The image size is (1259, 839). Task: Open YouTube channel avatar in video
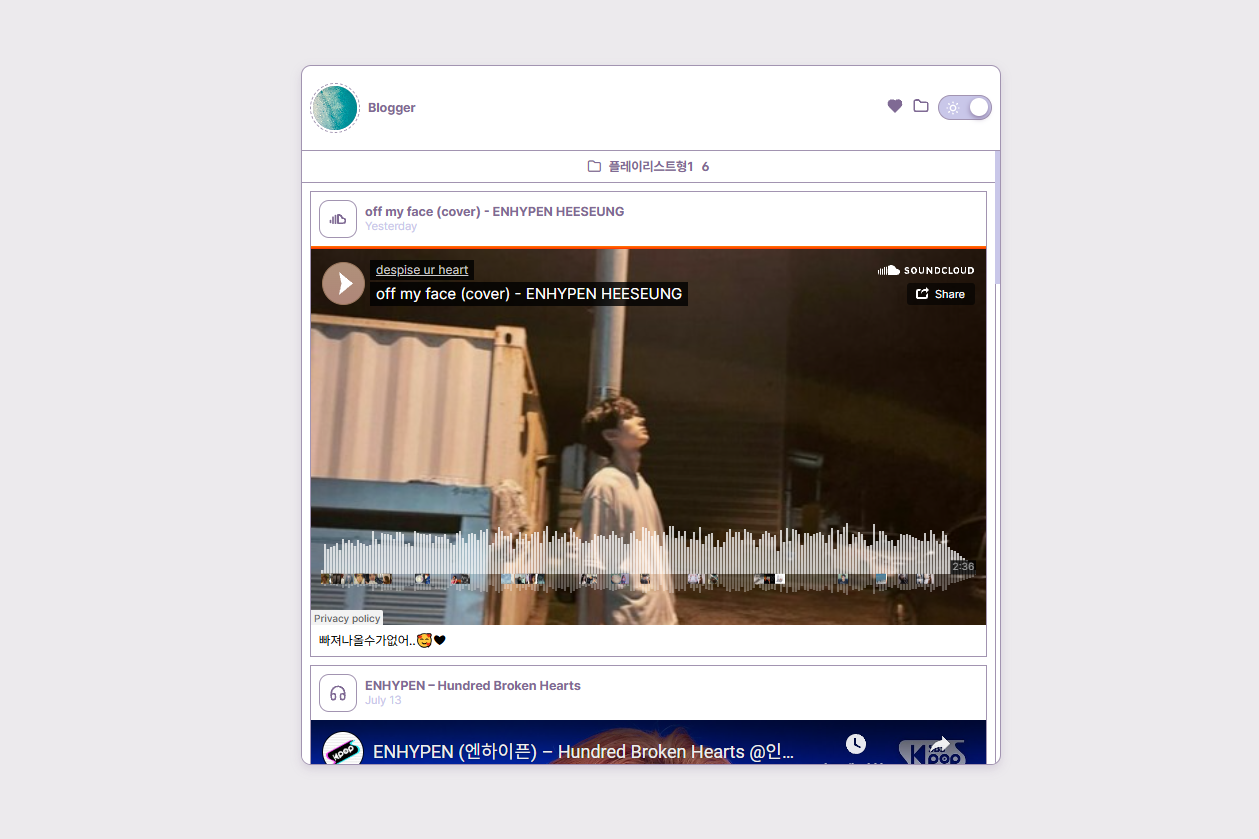coord(343,750)
